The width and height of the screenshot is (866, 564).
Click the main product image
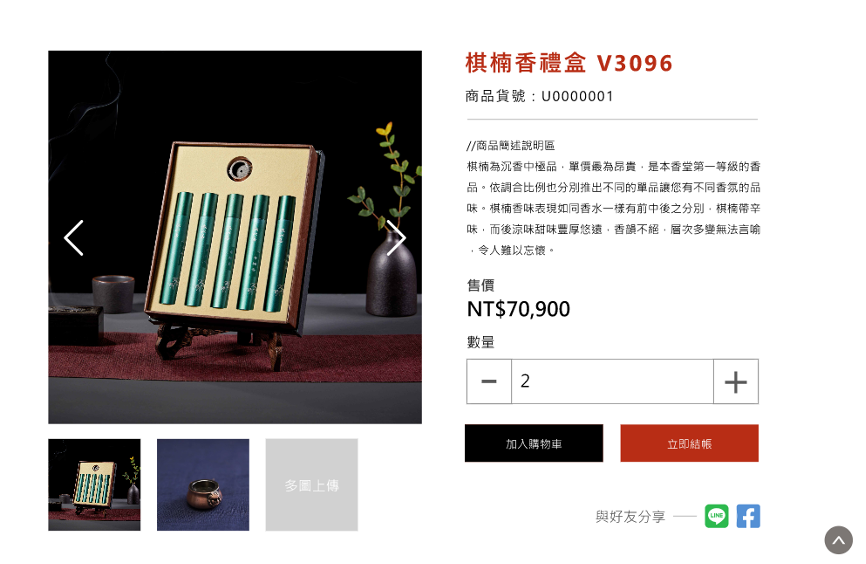click(235, 238)
